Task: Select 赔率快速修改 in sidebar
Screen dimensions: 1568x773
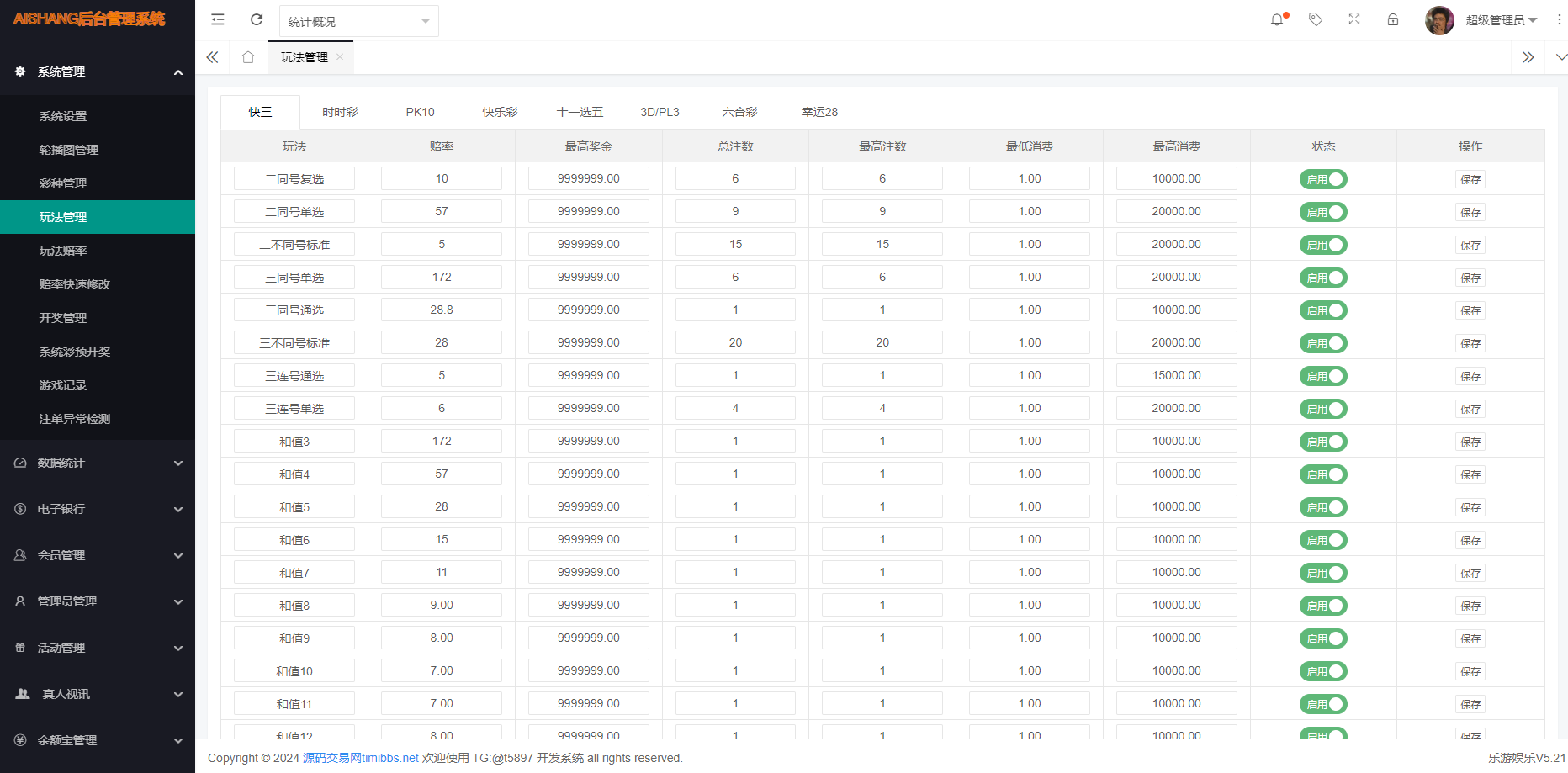Action: [x=75, y=284]
